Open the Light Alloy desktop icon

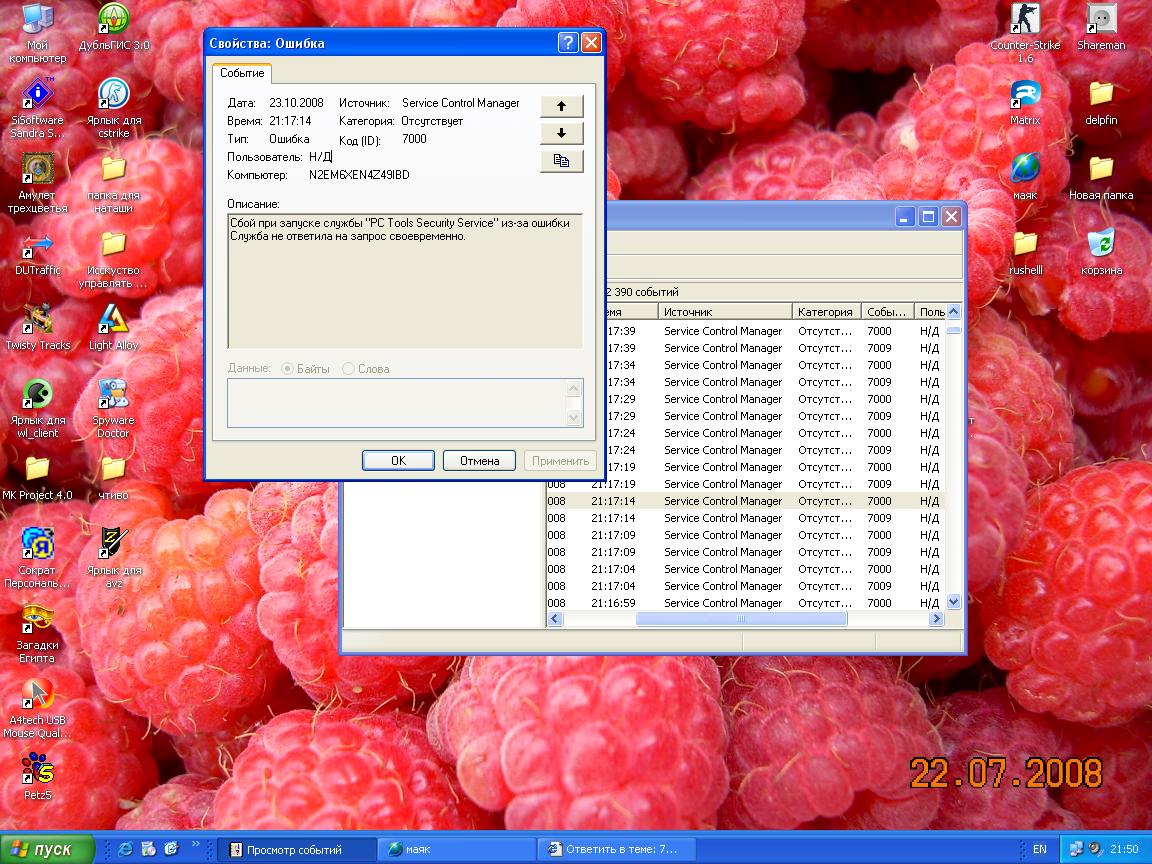coord(113,320)
